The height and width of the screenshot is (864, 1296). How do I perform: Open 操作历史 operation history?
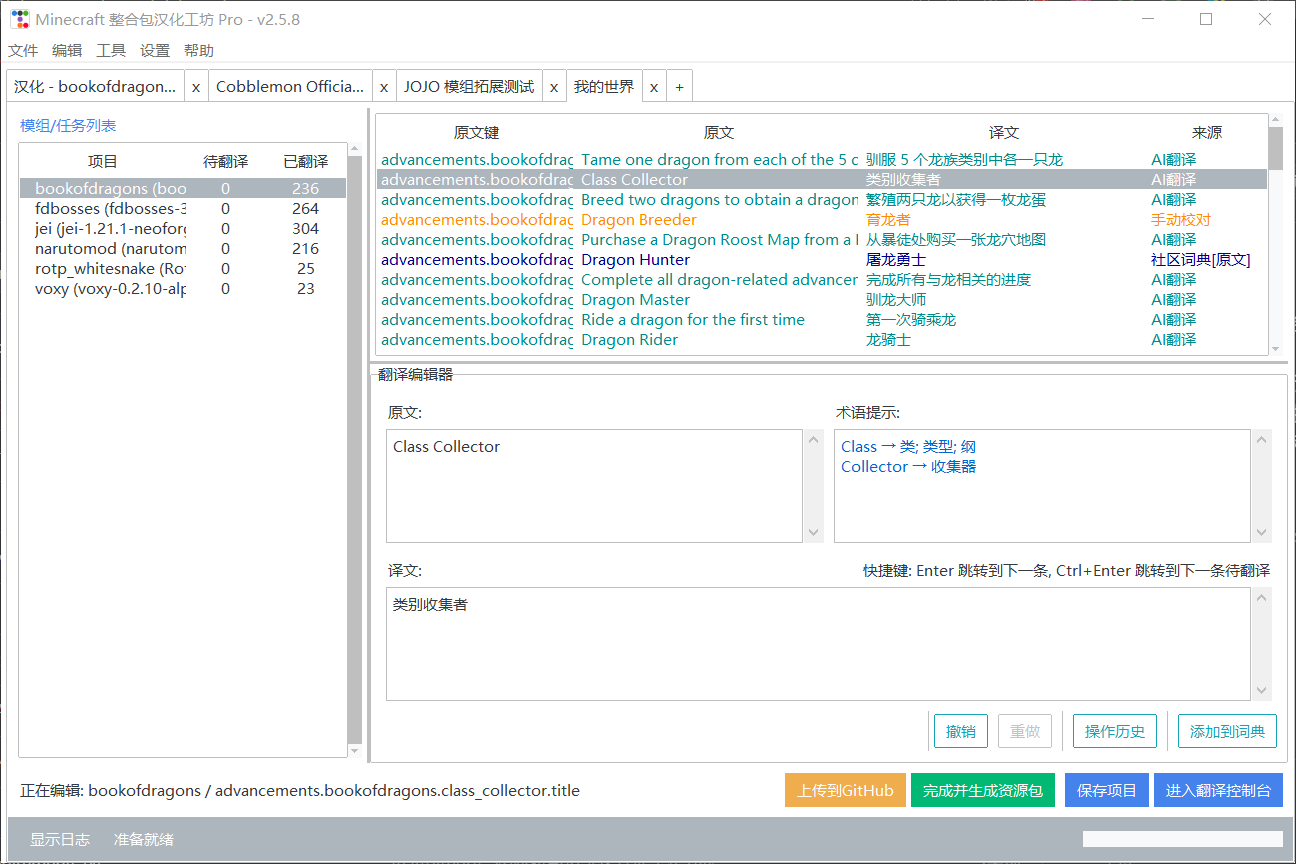[x=1115, y=731]
